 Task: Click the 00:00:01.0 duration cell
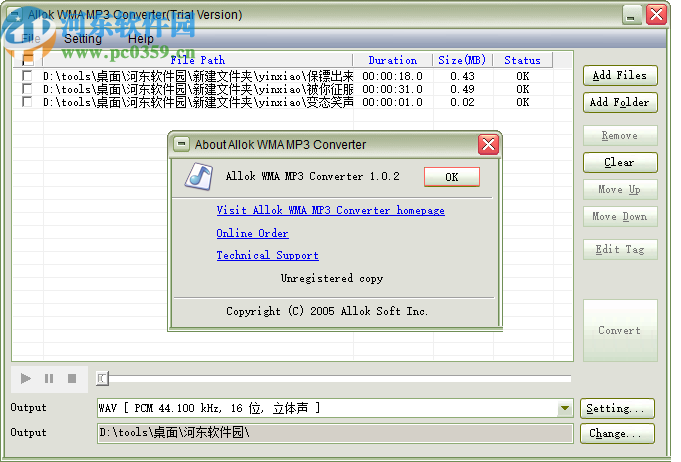pyautogui.click(x=393, y=102)
